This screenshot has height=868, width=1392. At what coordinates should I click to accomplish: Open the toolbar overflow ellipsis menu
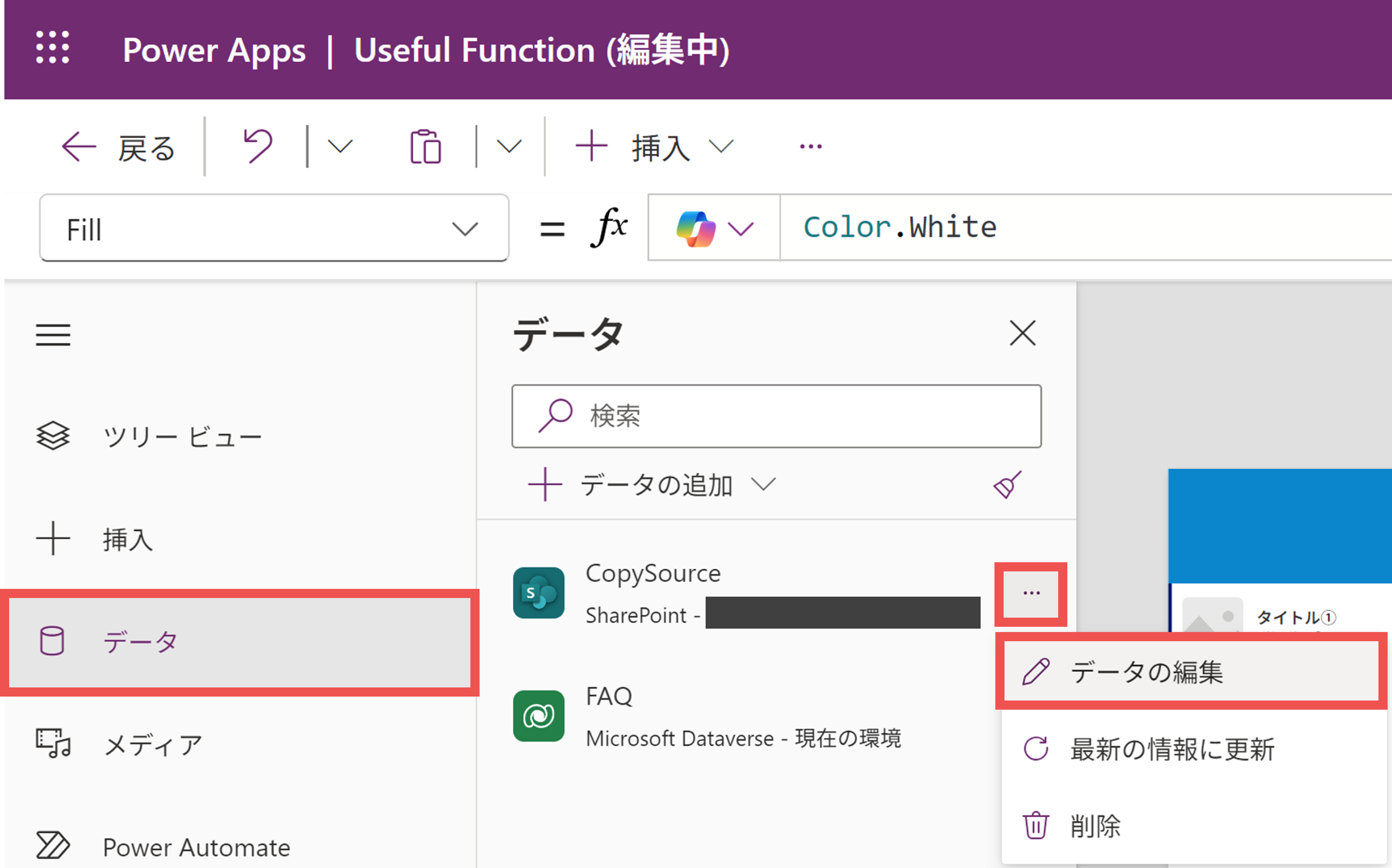pyautogui.click(x=811, y=147)
